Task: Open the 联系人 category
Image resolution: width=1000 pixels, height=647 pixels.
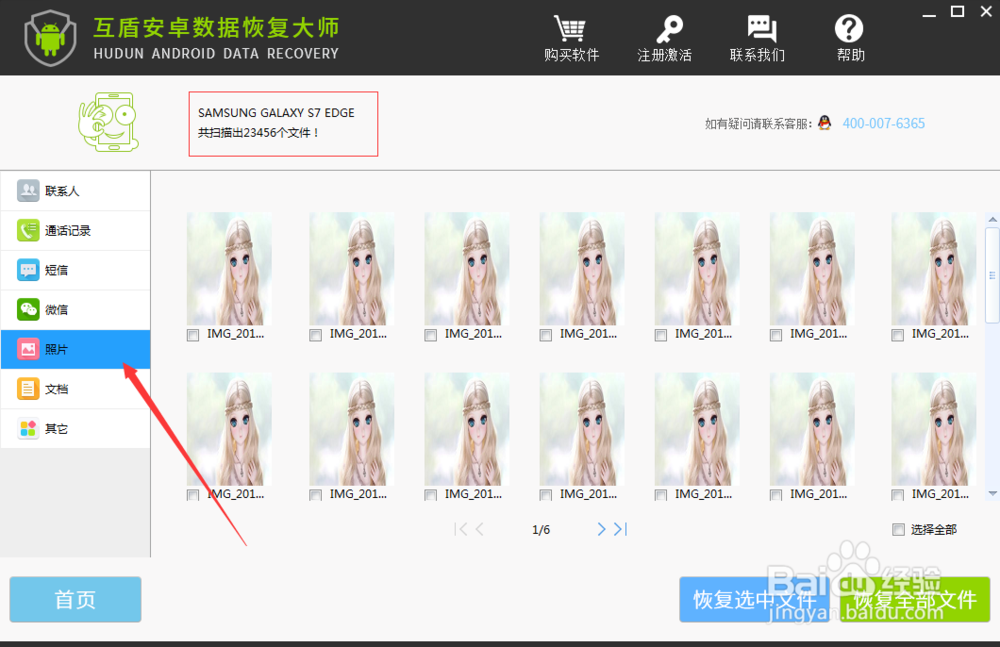Action: click(75, 191)
